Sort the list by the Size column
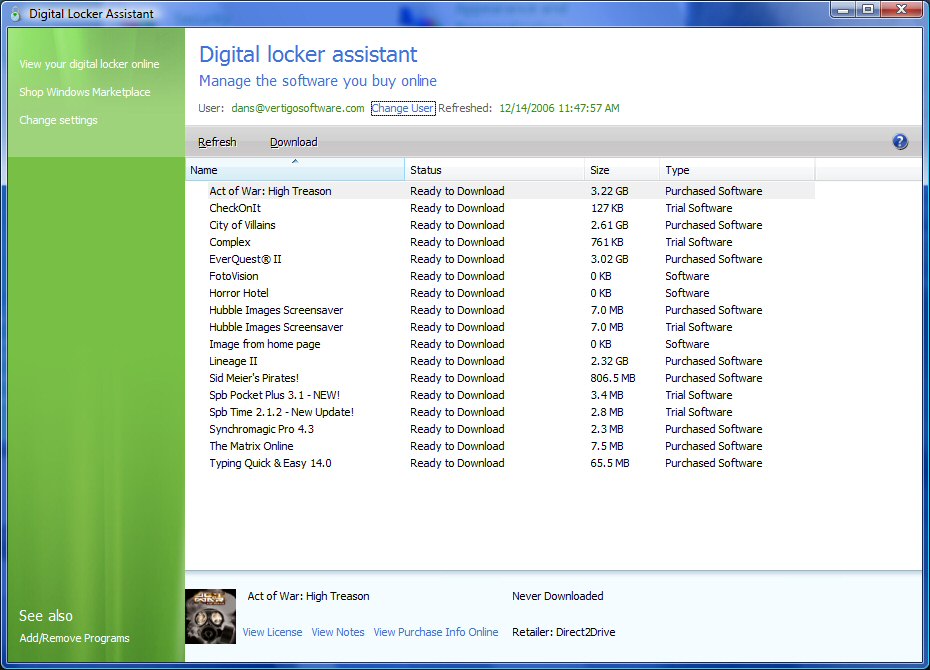Viewport: 930px width, 670px height. [x=622, y=170]
